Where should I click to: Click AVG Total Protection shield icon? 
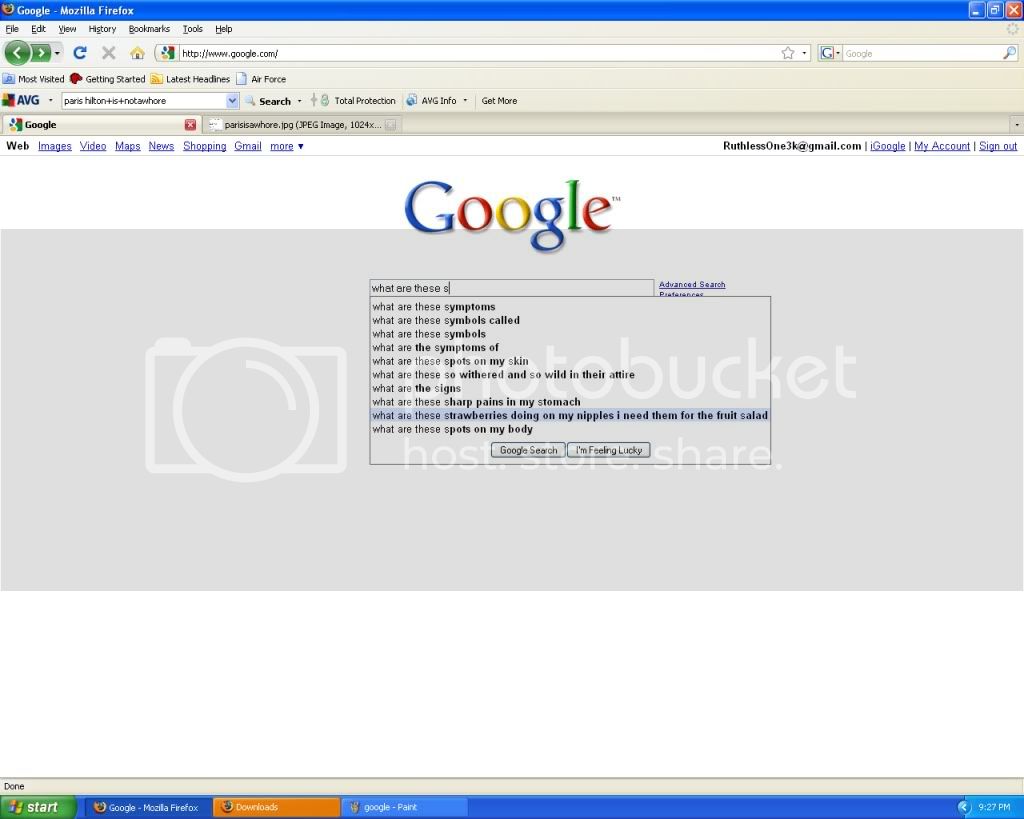coord(325,101)
